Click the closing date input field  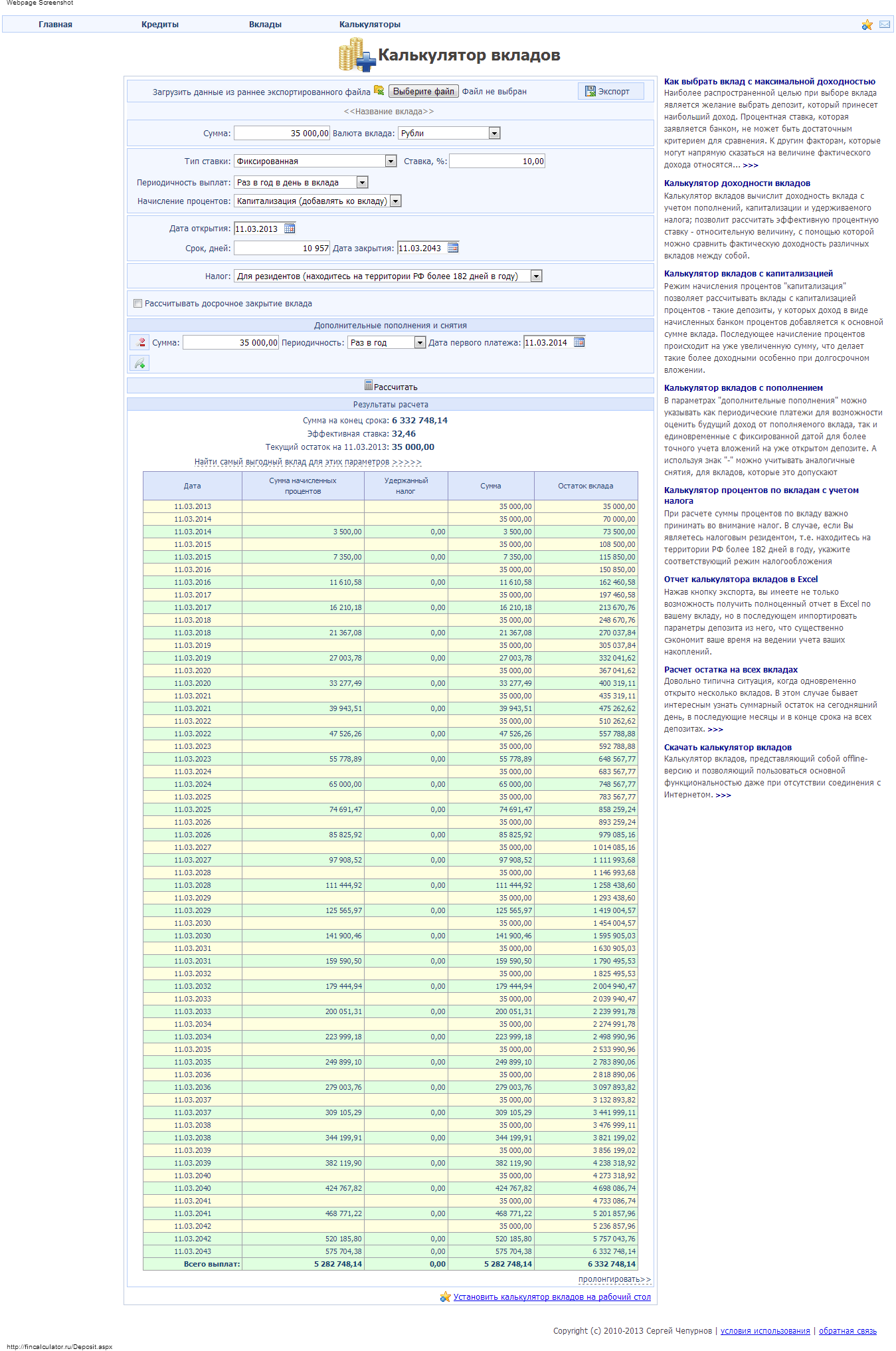(422, 248)
